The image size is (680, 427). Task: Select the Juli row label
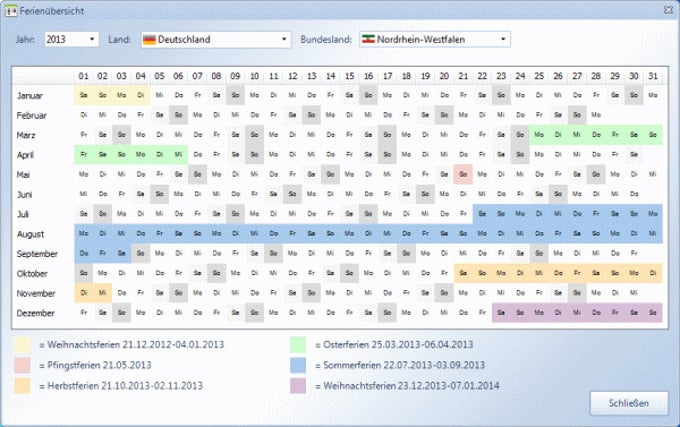pos(23,214)
